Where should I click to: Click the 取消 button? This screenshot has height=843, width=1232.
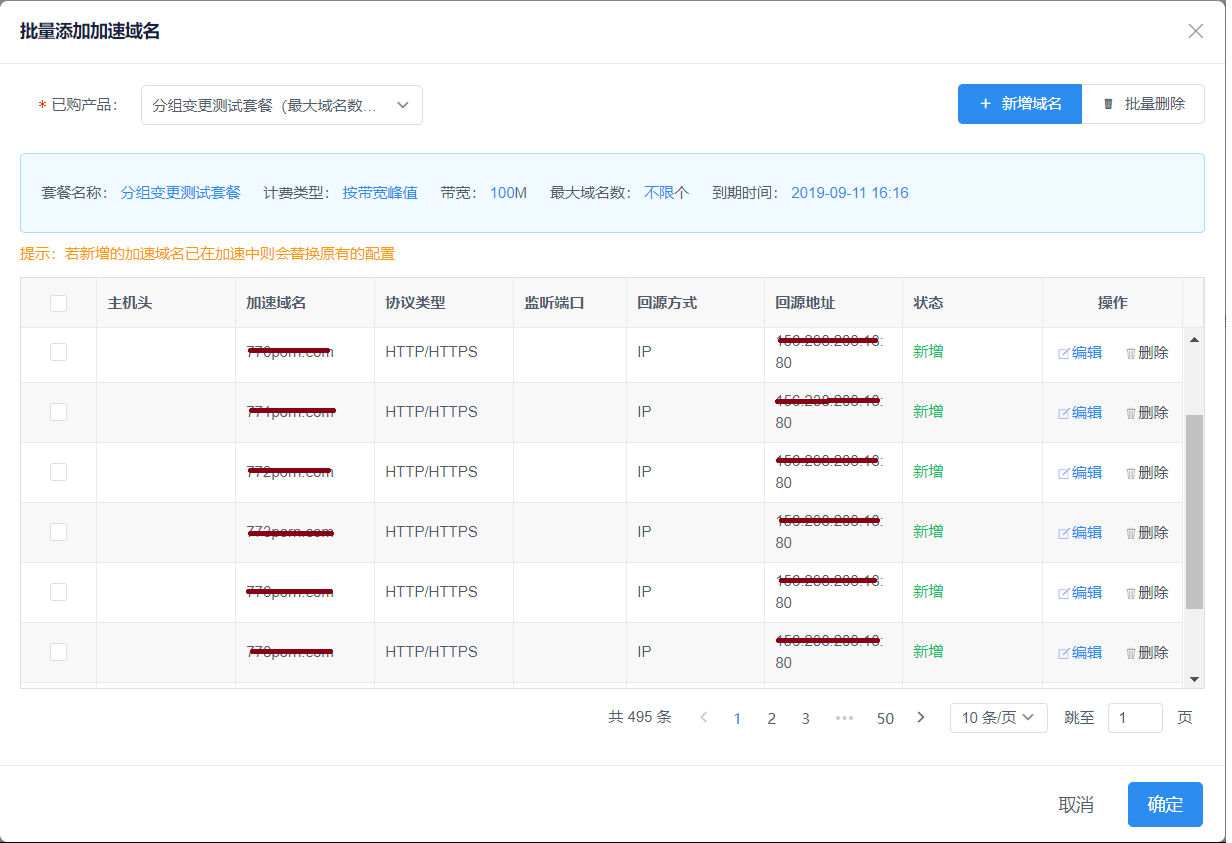(1076, 804)
